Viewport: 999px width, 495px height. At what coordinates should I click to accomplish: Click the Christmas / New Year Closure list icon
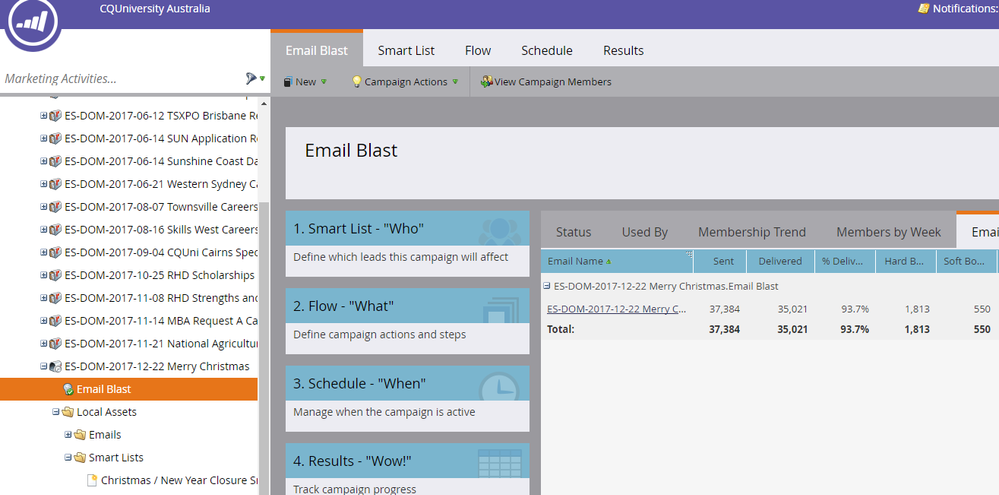pyautogui.click(x=92, y=480)
